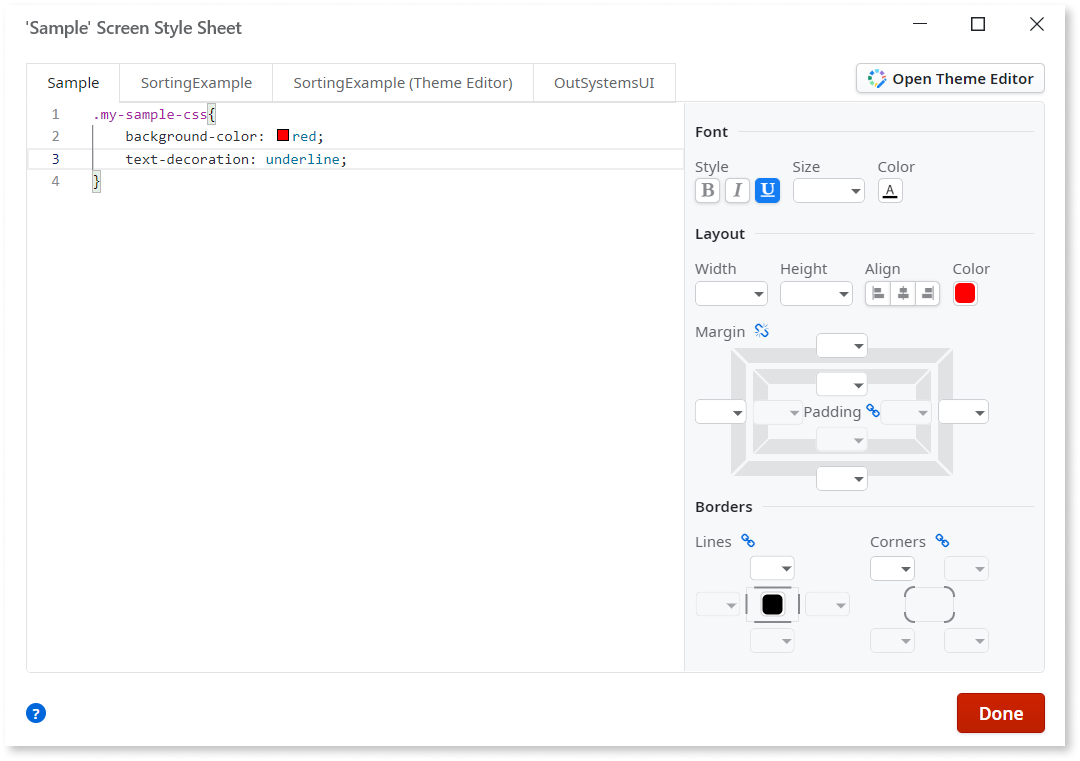Click the border Lines link icon
The height and width of the screenshot is (761, 1080).
tap(748, 541)
